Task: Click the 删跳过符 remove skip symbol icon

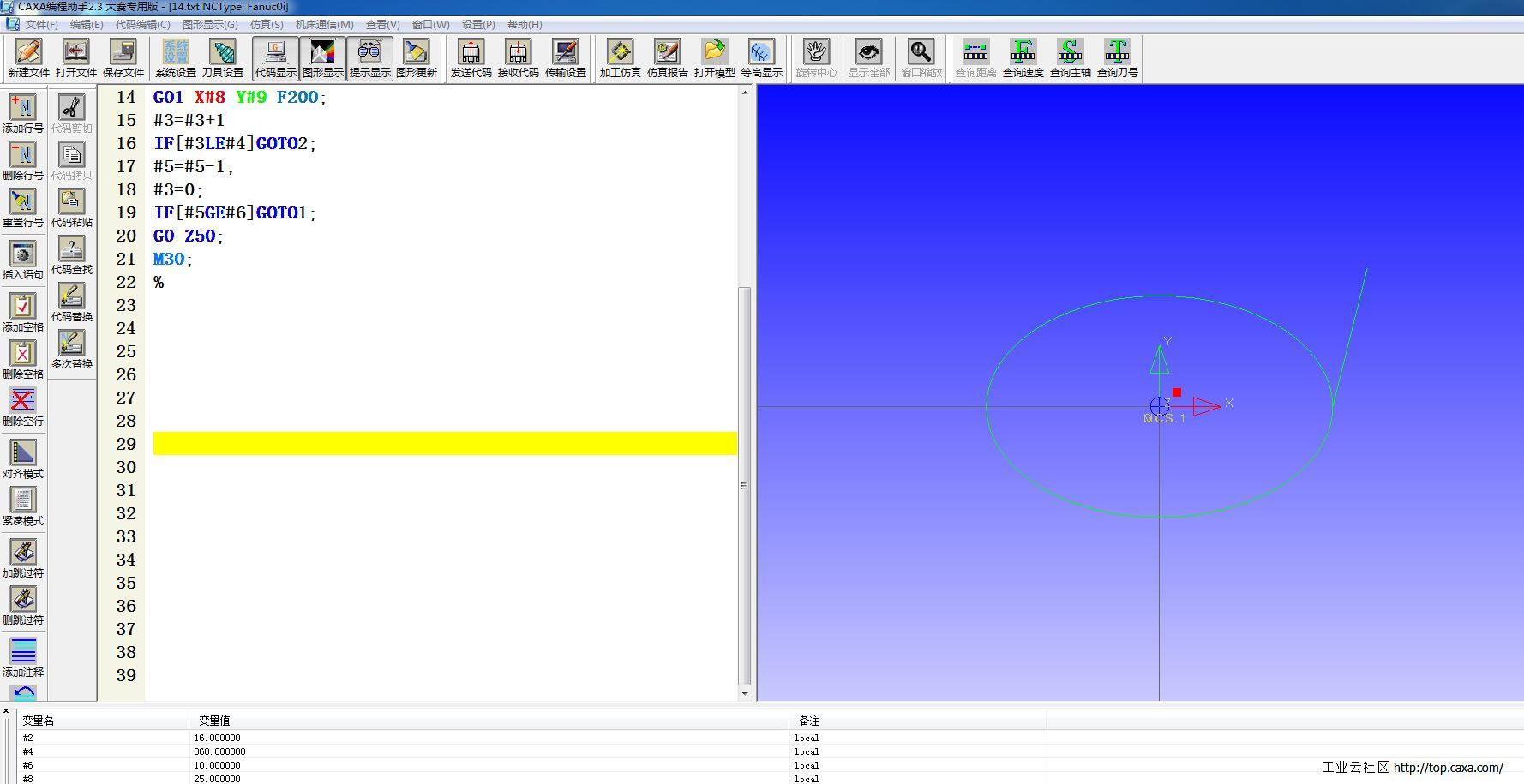Action: pos(23,605)
